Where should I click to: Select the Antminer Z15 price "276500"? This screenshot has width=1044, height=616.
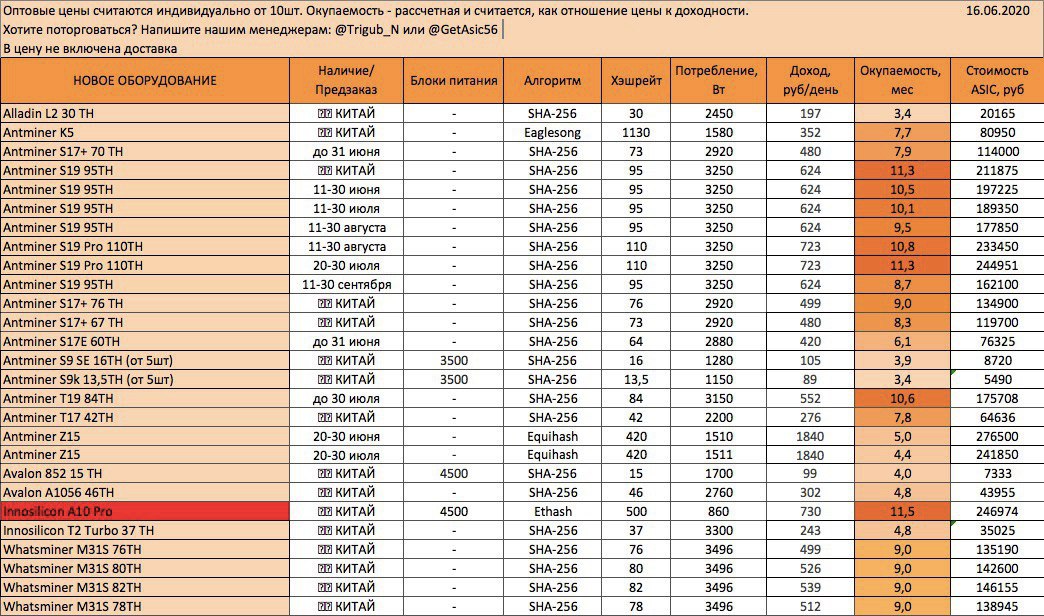click(997, 436)
